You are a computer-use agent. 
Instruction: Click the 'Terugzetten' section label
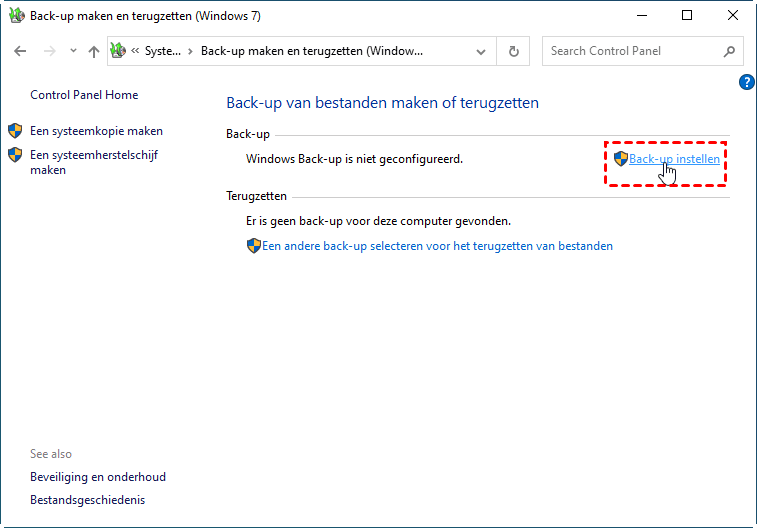pos(256,196)
